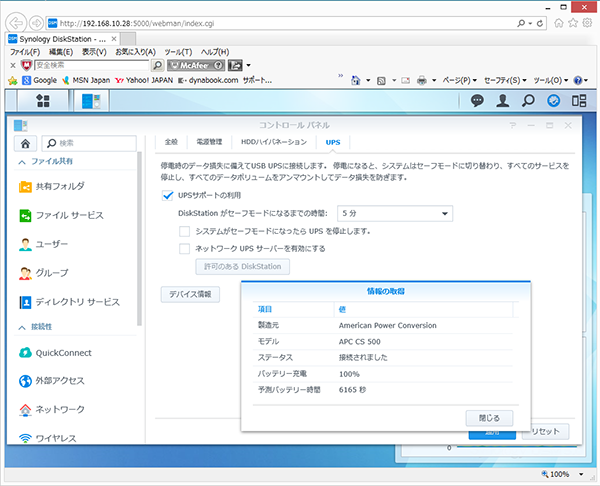Image resolution: width=600 pixels, height=486 pixels.
Task: Collapse the 接続性 sidebar section
Action: pos(22,327)
